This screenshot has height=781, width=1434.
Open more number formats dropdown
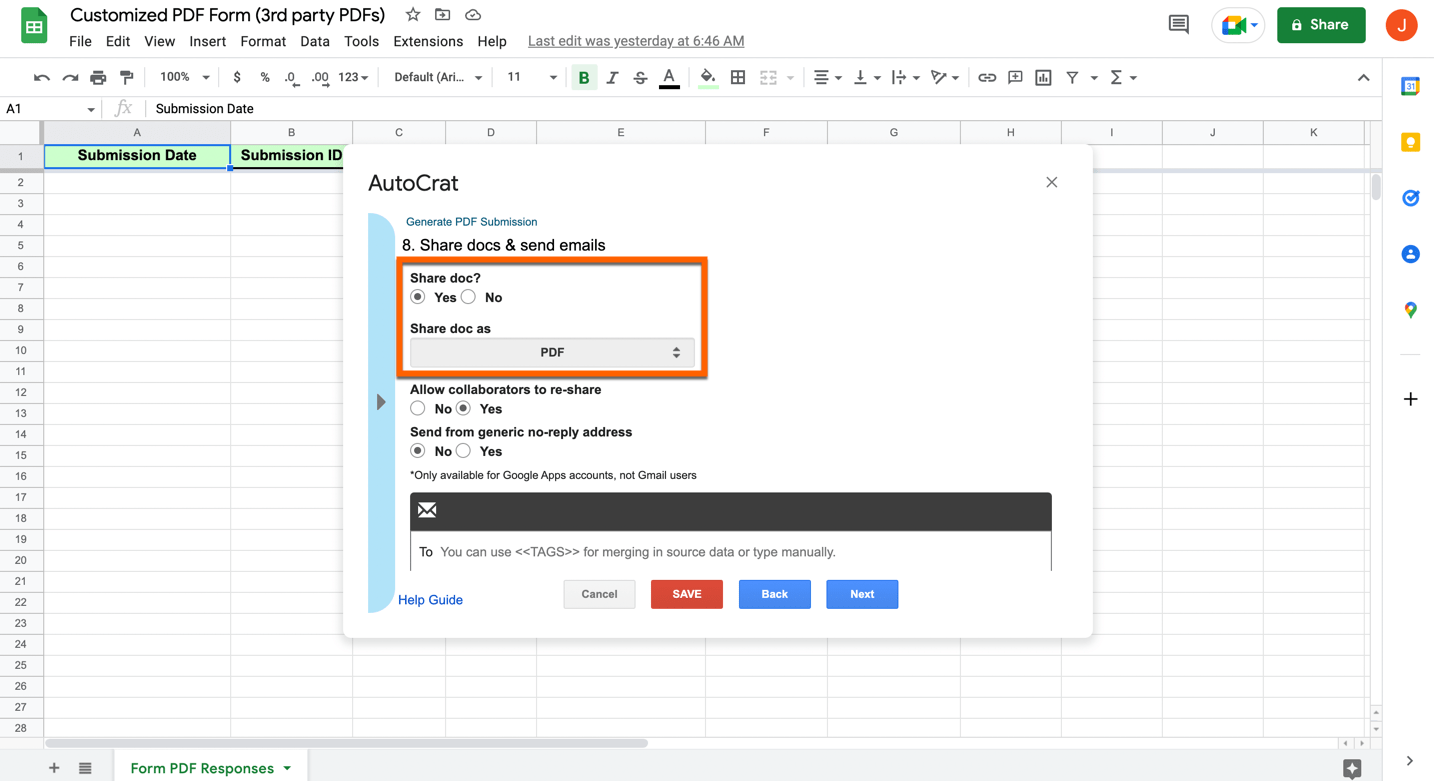(x=353, y=77)
